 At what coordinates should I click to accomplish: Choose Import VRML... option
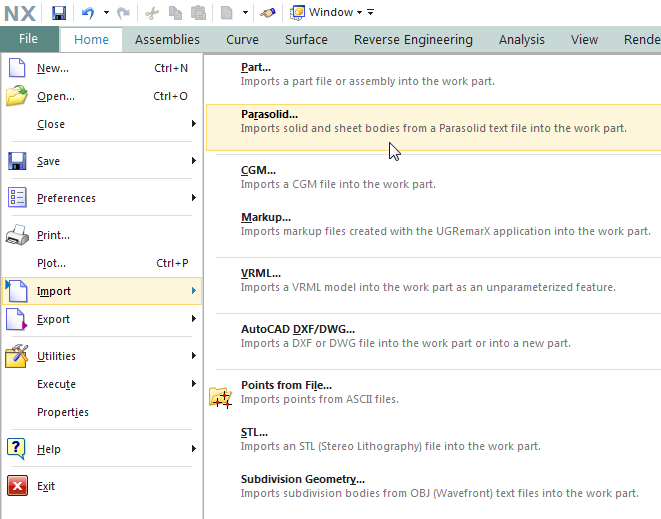433,280
